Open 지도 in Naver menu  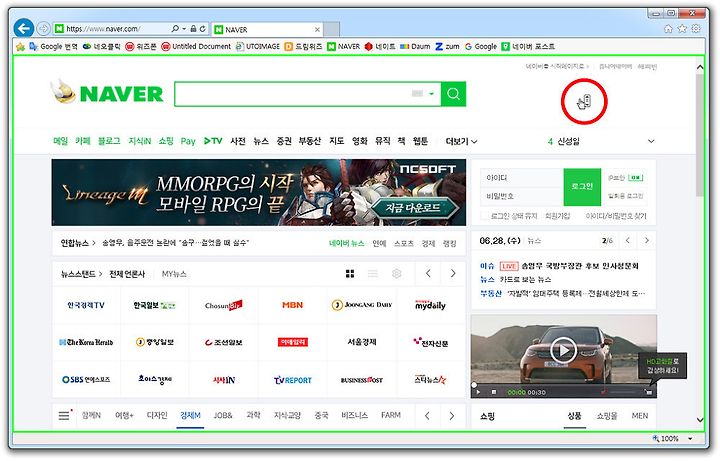337,141
